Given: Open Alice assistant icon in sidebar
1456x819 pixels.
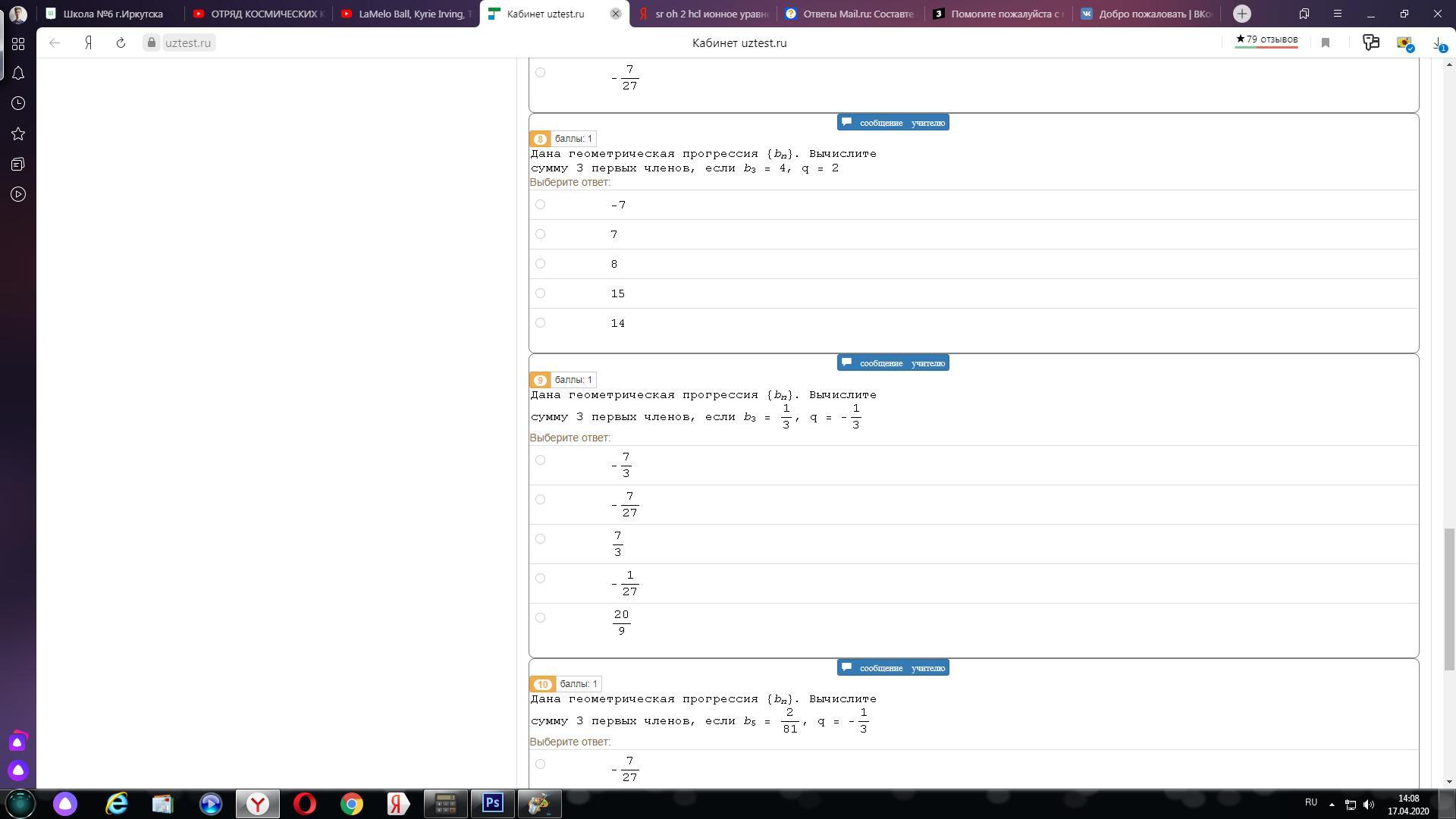Looking at the screenshot, I should click(18, 770).
